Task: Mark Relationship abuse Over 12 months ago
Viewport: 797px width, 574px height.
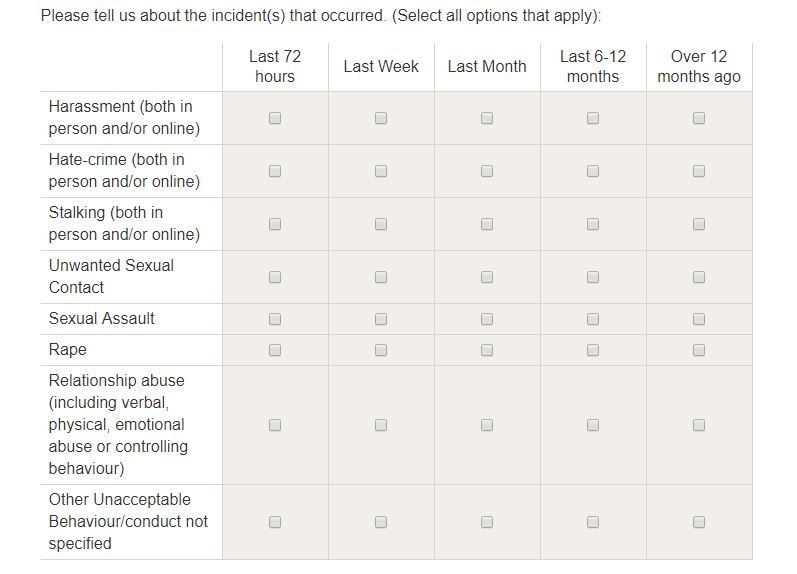Action: pos(699,425)
